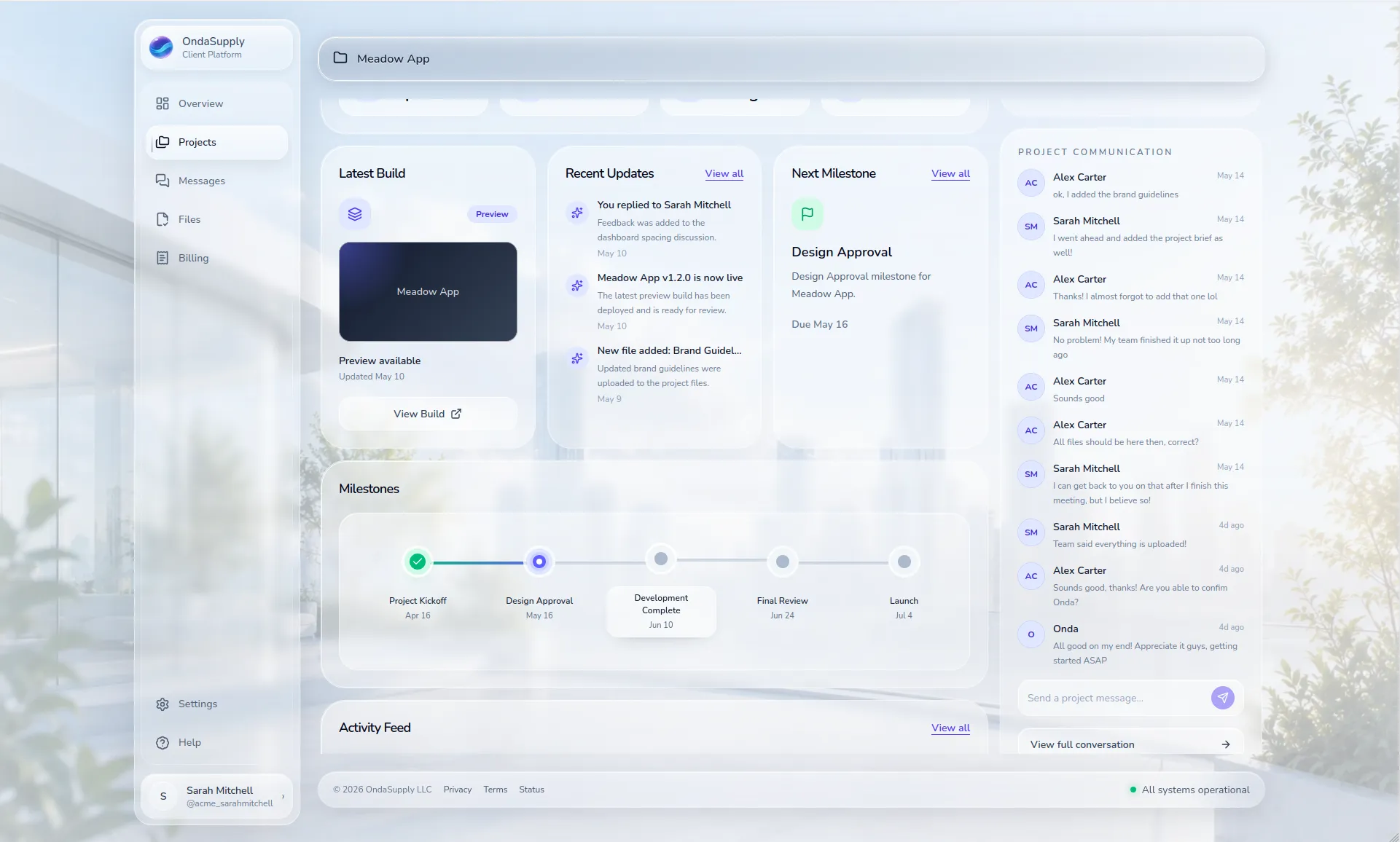Click the Project Kickoff Apr 16 label
Screen dimensions: 1400x842
click(x=418, y=608)
